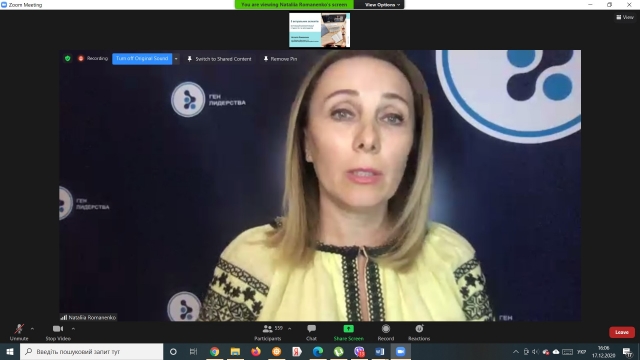Open Cortana circle on taskbar

click(173, 351)
